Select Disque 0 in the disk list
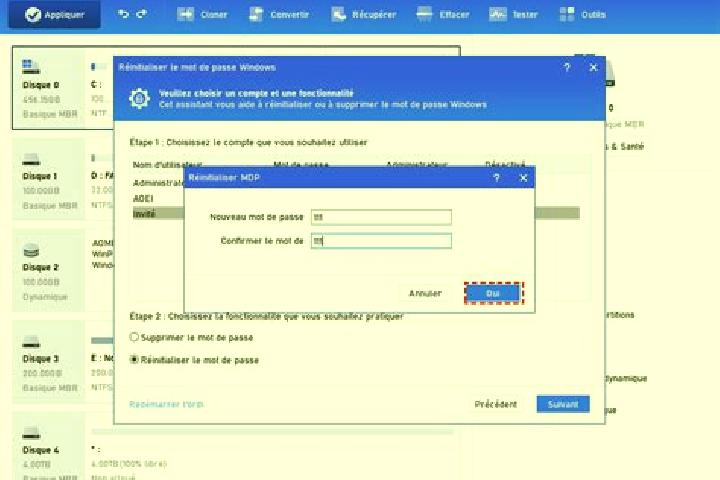The height and width of the screenshot is (480, 720). tap(49, 88)
